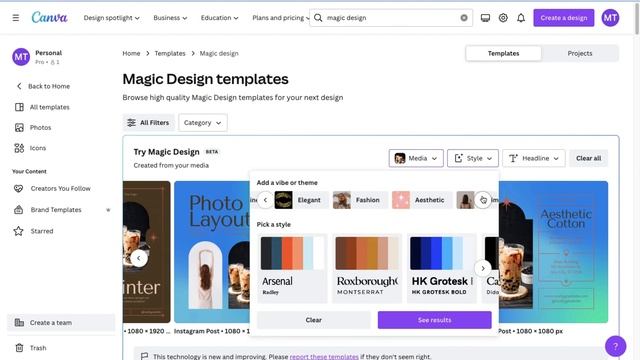Image resolution: width=640 pixels, height=360 pixels.
Task: Expand Brand Templates arrow
Action: click(108, 210)
